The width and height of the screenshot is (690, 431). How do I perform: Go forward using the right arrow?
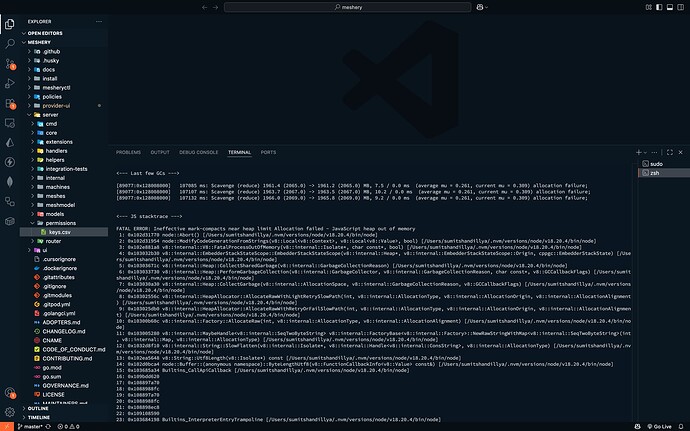coord(216,7)
